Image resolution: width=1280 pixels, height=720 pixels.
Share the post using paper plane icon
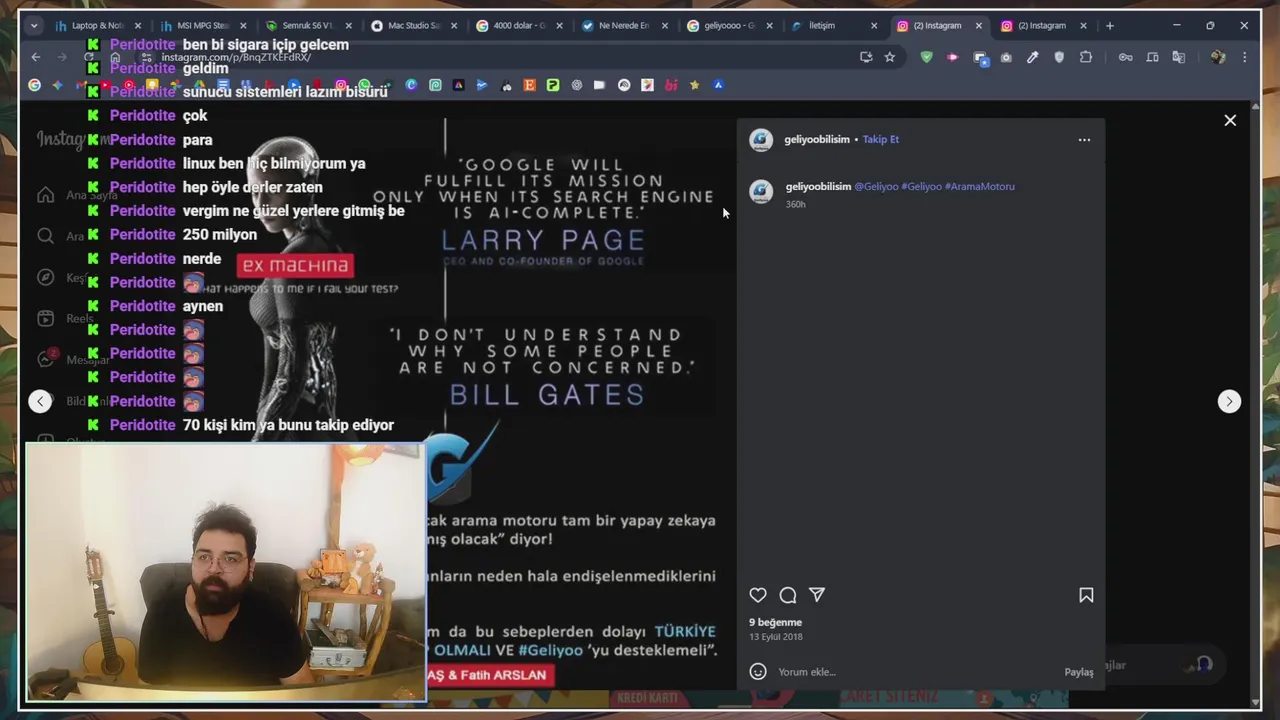(x=817, y=595)
